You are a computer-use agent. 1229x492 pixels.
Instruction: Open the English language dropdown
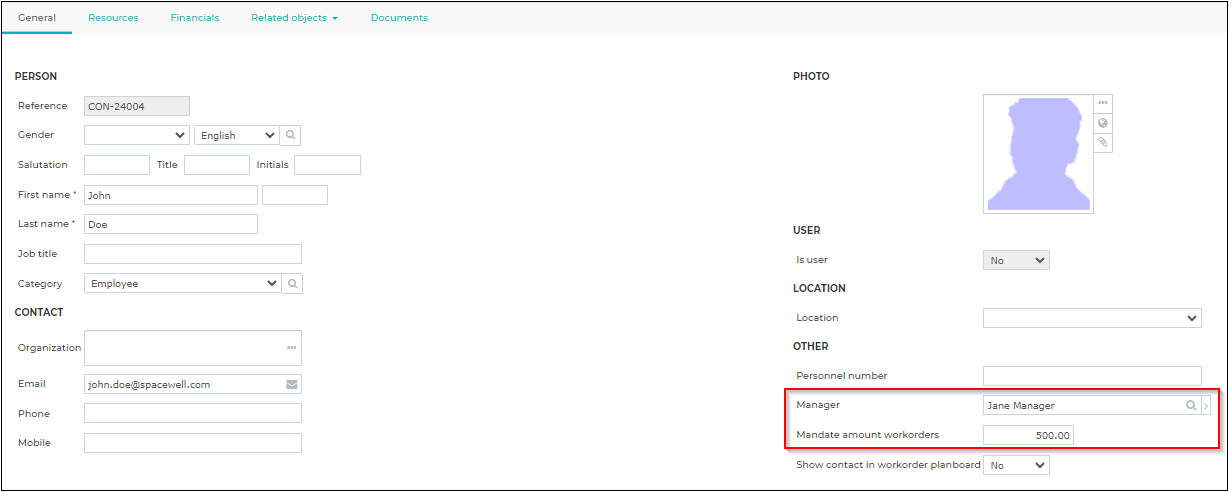pos(237,135)
